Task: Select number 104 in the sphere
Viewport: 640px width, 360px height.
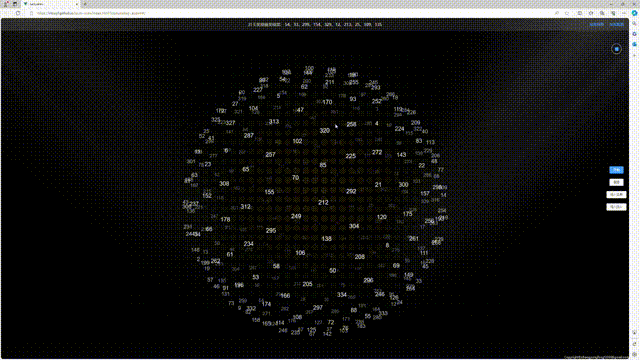Action: [253, 109]
